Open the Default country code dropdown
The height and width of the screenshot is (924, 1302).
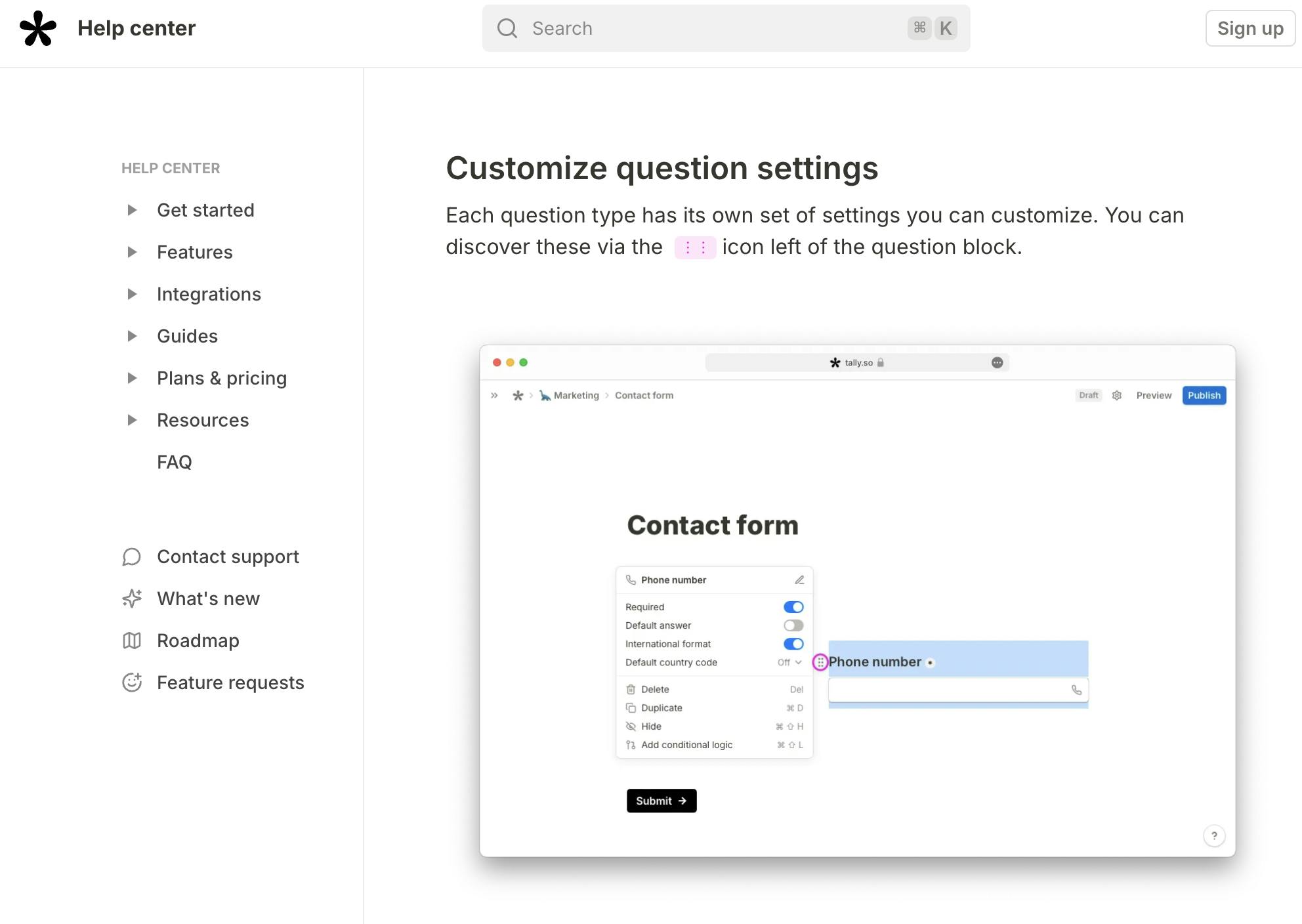click(x=789, y=663)
